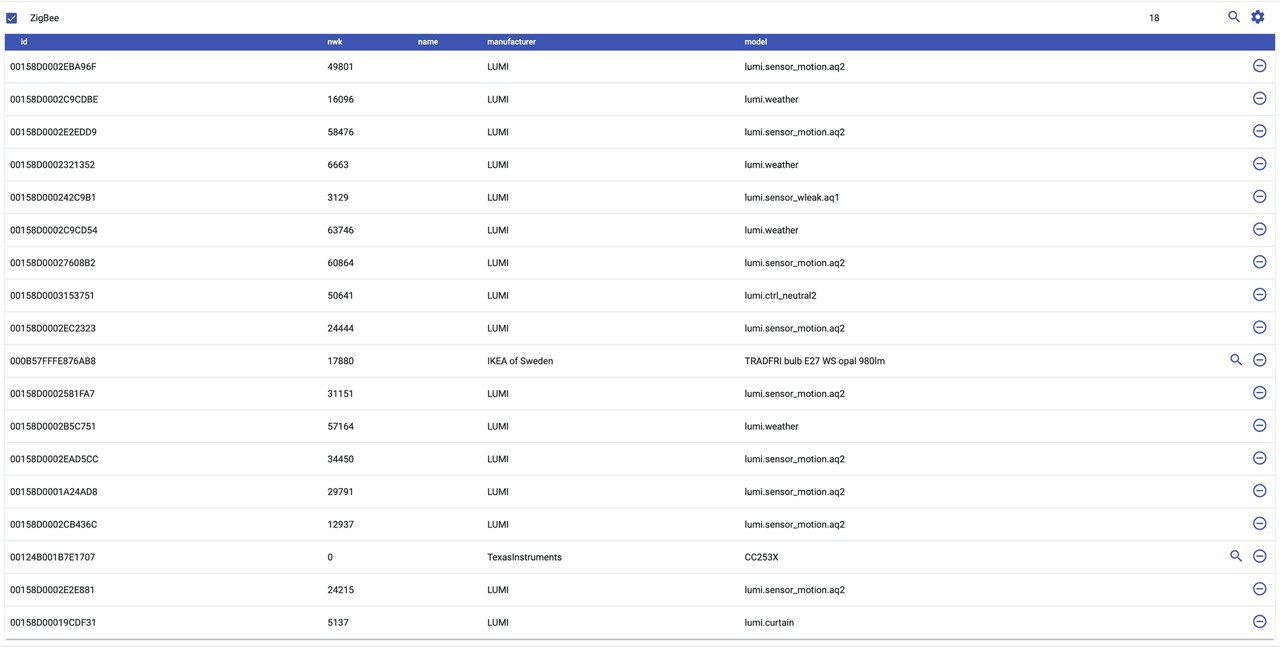
Task: Remove the IKEA TRADFRI bulb device
Action: tap(1260, 360)
